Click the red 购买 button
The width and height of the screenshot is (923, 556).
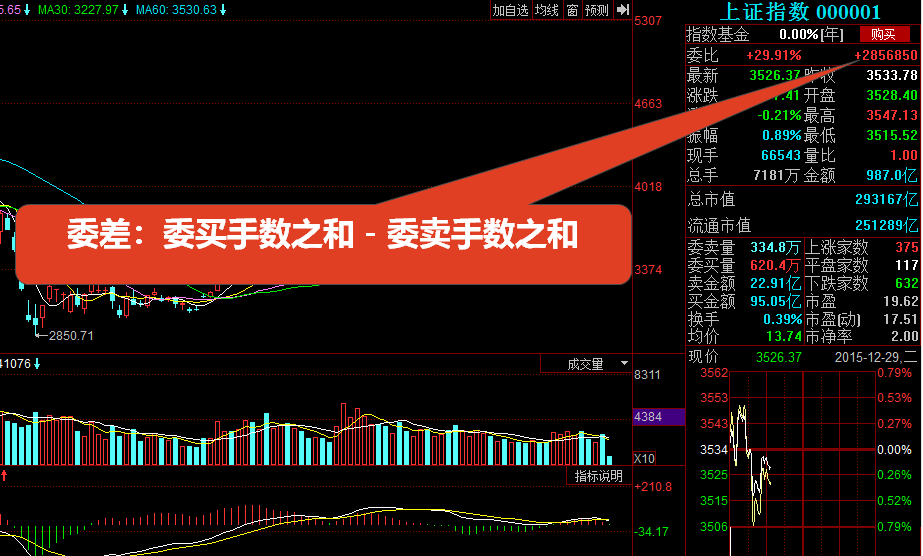[884, 34]
